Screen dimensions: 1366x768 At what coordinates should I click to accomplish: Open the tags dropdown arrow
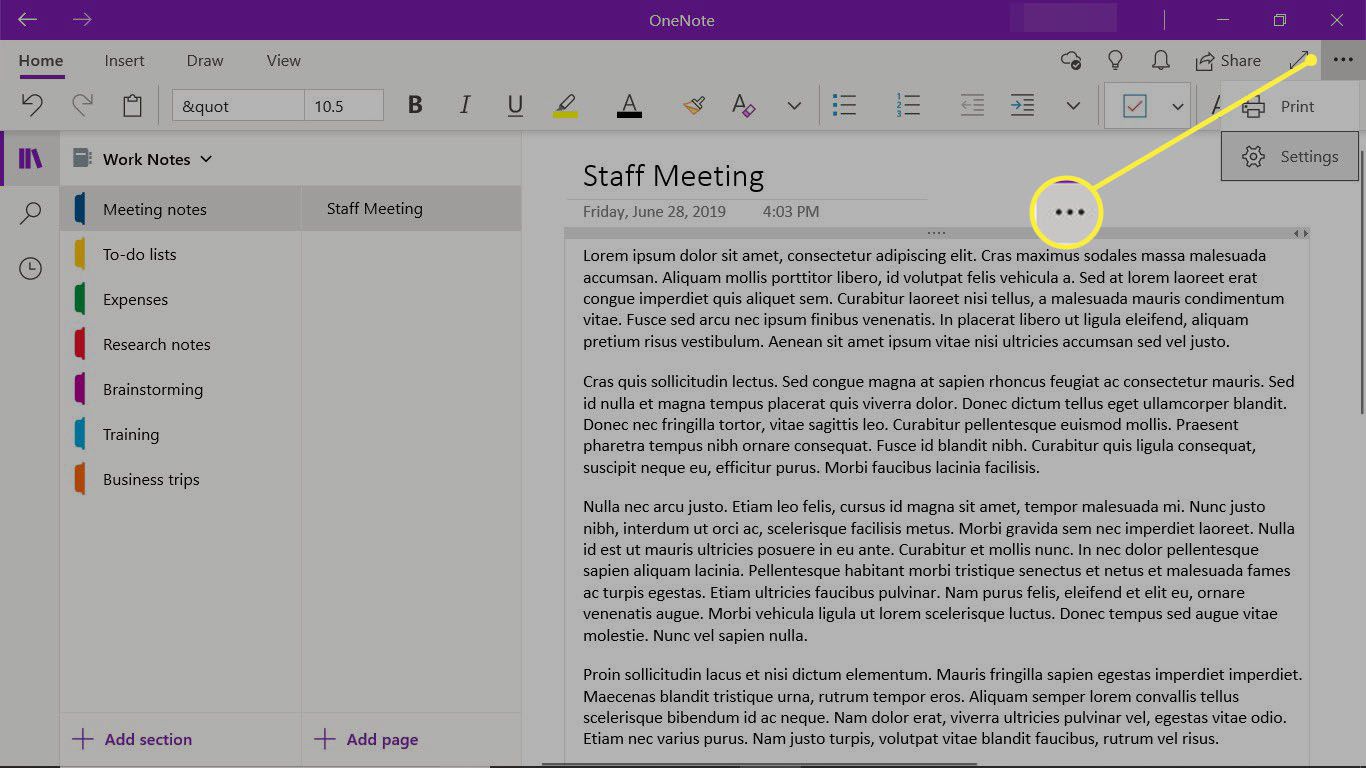(x=1177, y=106)
